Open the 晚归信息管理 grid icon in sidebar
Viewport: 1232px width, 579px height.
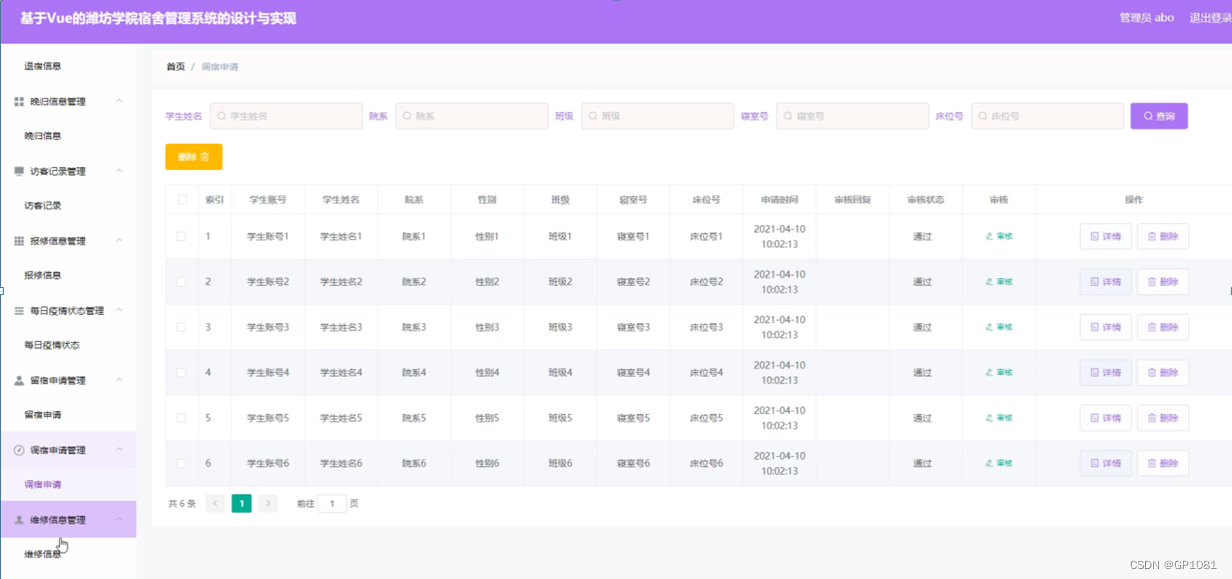pos(17,100)
